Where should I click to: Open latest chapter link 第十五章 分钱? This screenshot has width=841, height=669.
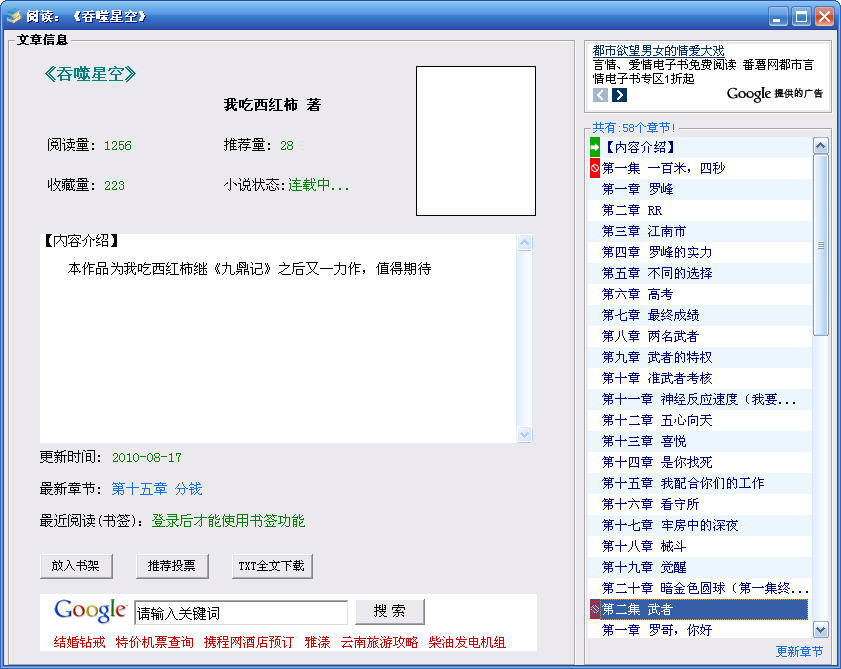click(157, 489)
